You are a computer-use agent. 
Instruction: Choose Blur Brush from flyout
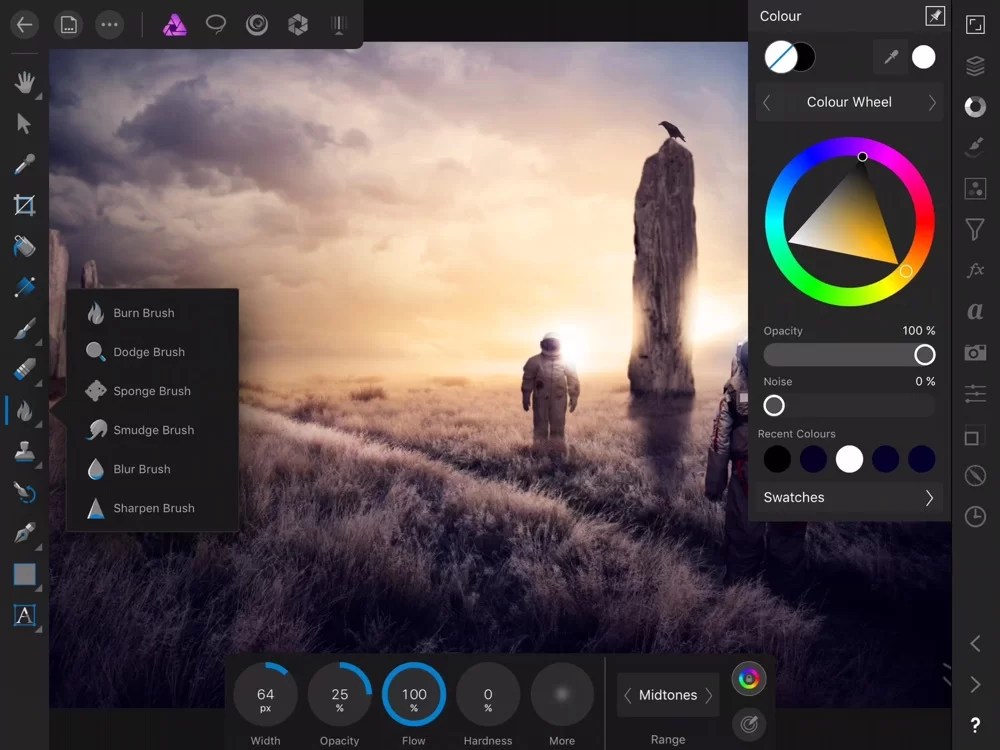pos(152,469)
